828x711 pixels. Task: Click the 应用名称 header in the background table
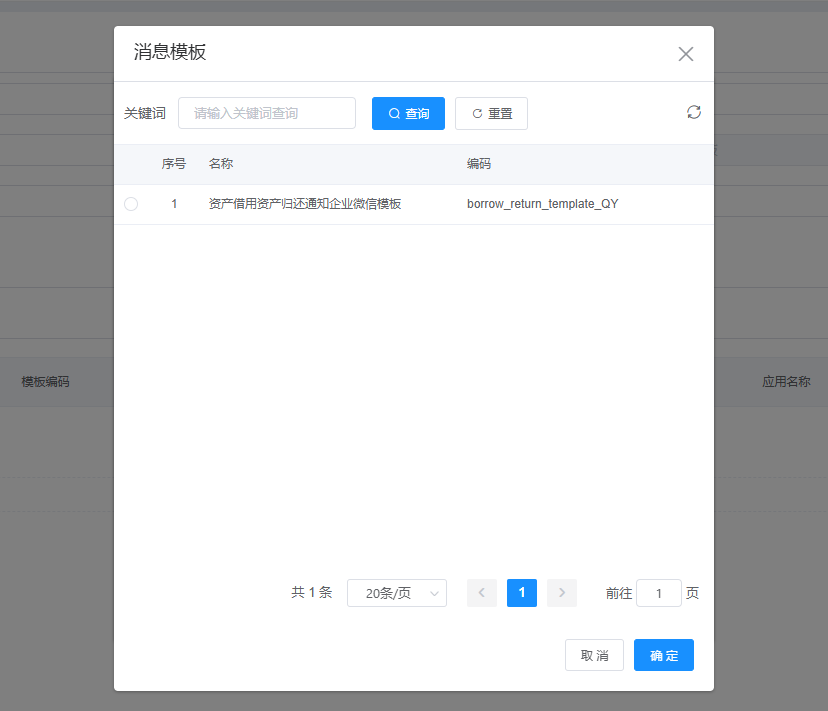(786, 381)
